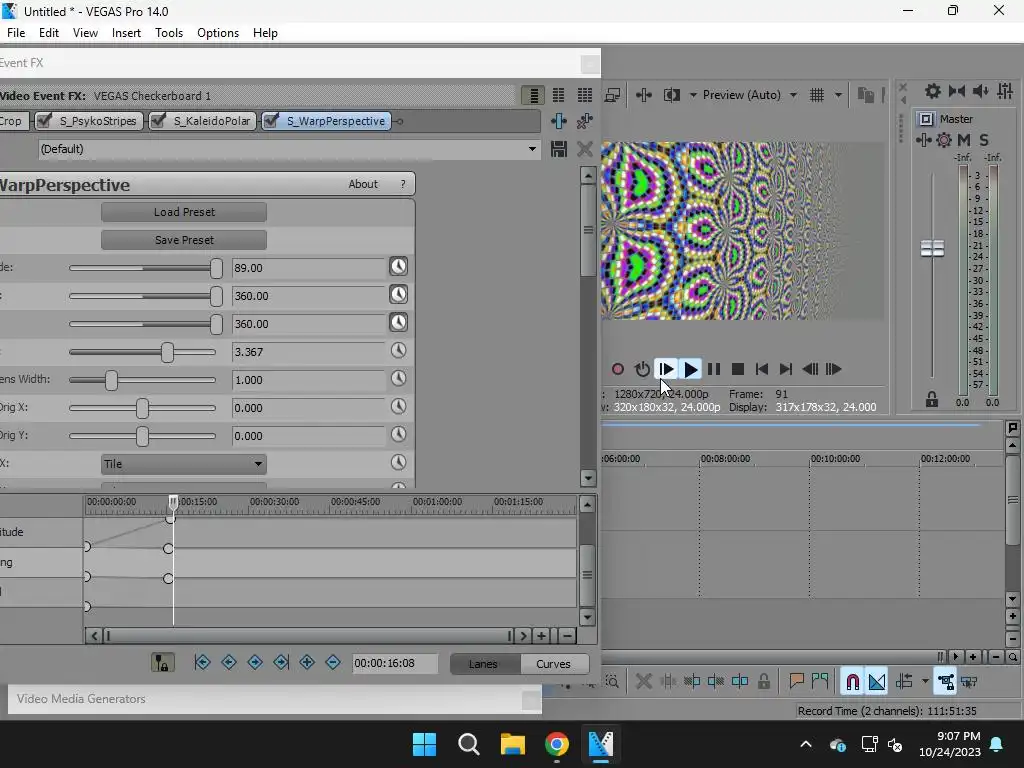Go to previous keyframe button
Screen dimensions: 1024x768
pos(229,662)
